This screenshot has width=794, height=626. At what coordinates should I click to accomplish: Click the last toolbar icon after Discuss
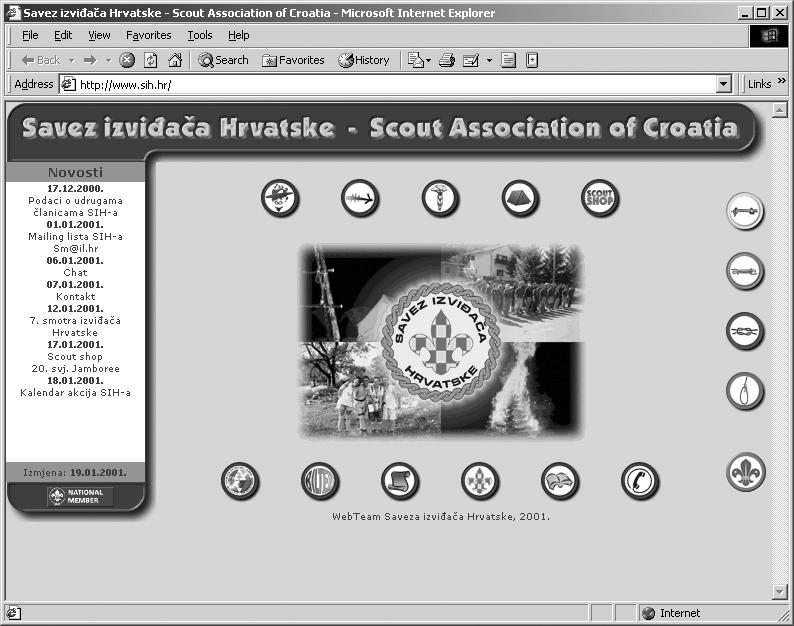(x=532, y=60)
